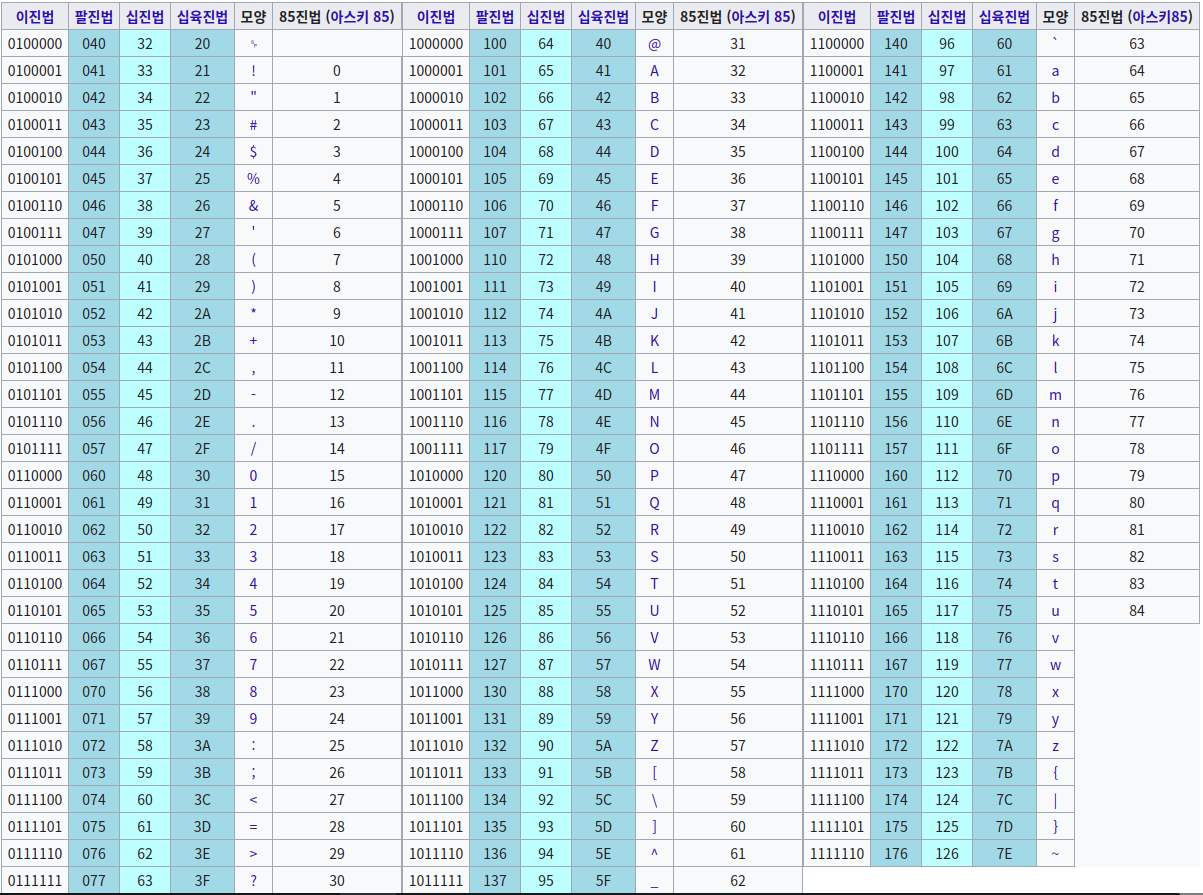This screenshot has height=895, width=1203.
Task: Click binary cell 1110101
Action: tap(838, 611)
